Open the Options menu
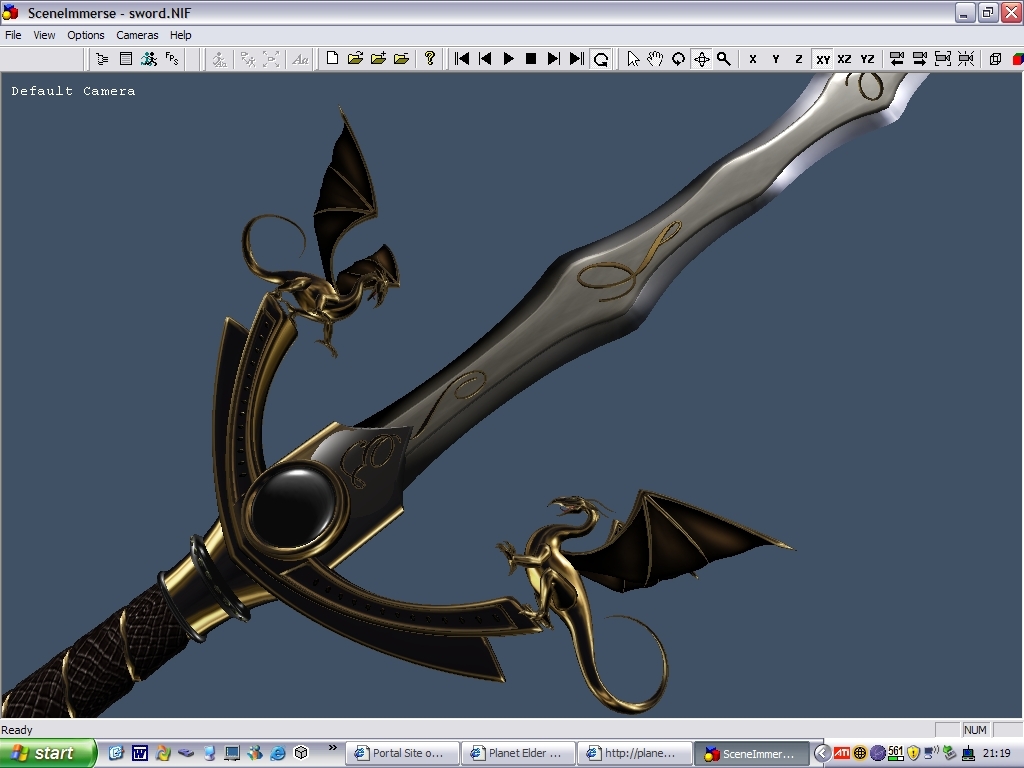 [x=86, y=35]
